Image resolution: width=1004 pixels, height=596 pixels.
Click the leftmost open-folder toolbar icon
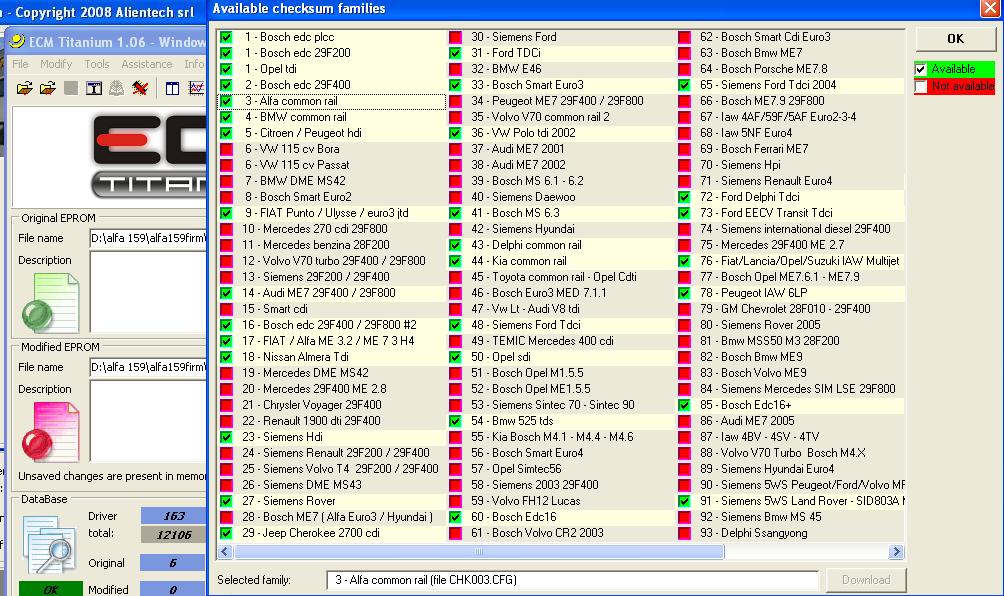tap(25, 89)
